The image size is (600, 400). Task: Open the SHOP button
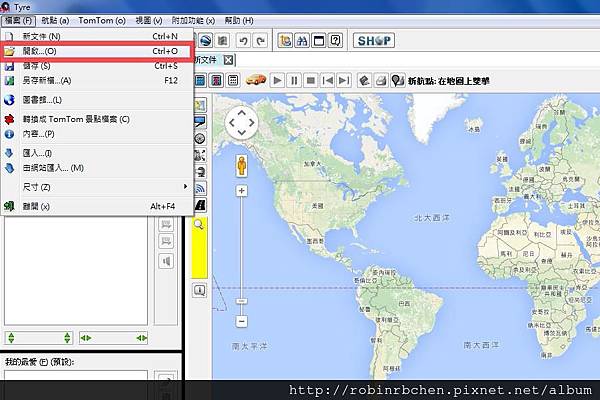[x=374, y=40]
